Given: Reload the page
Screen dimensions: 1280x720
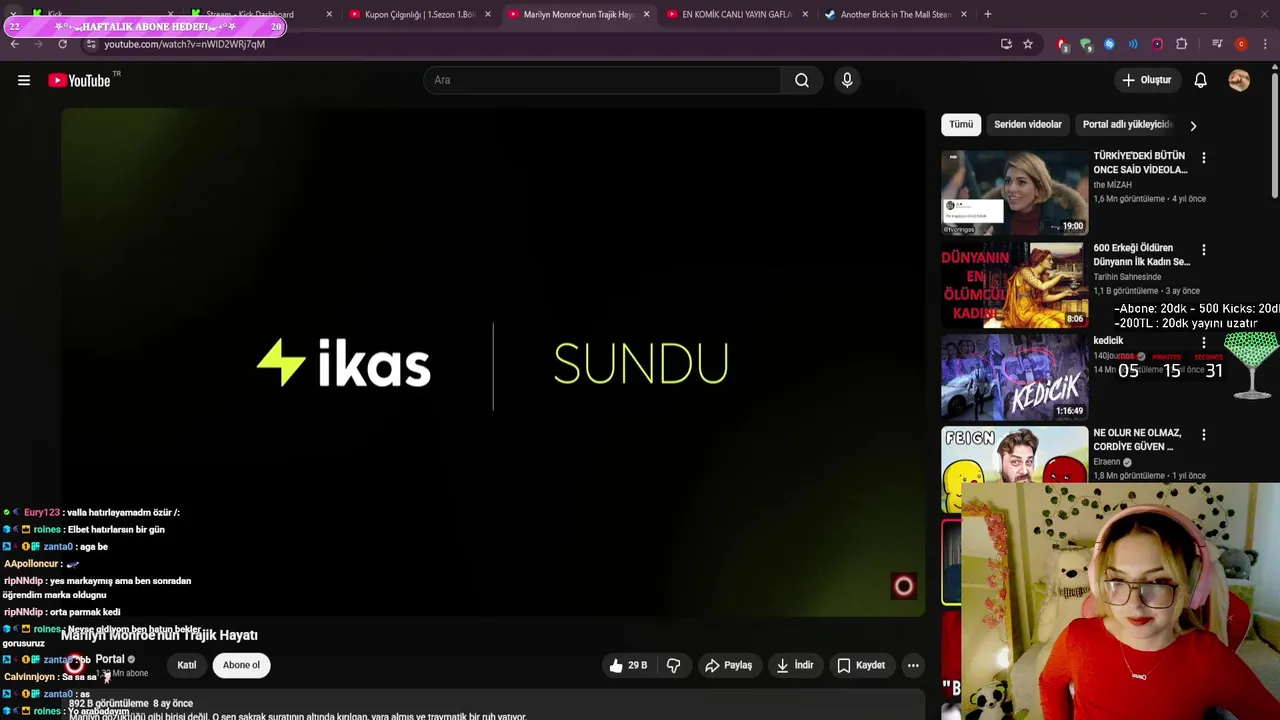Looking at the screenshot, I should tap(62, 44).
